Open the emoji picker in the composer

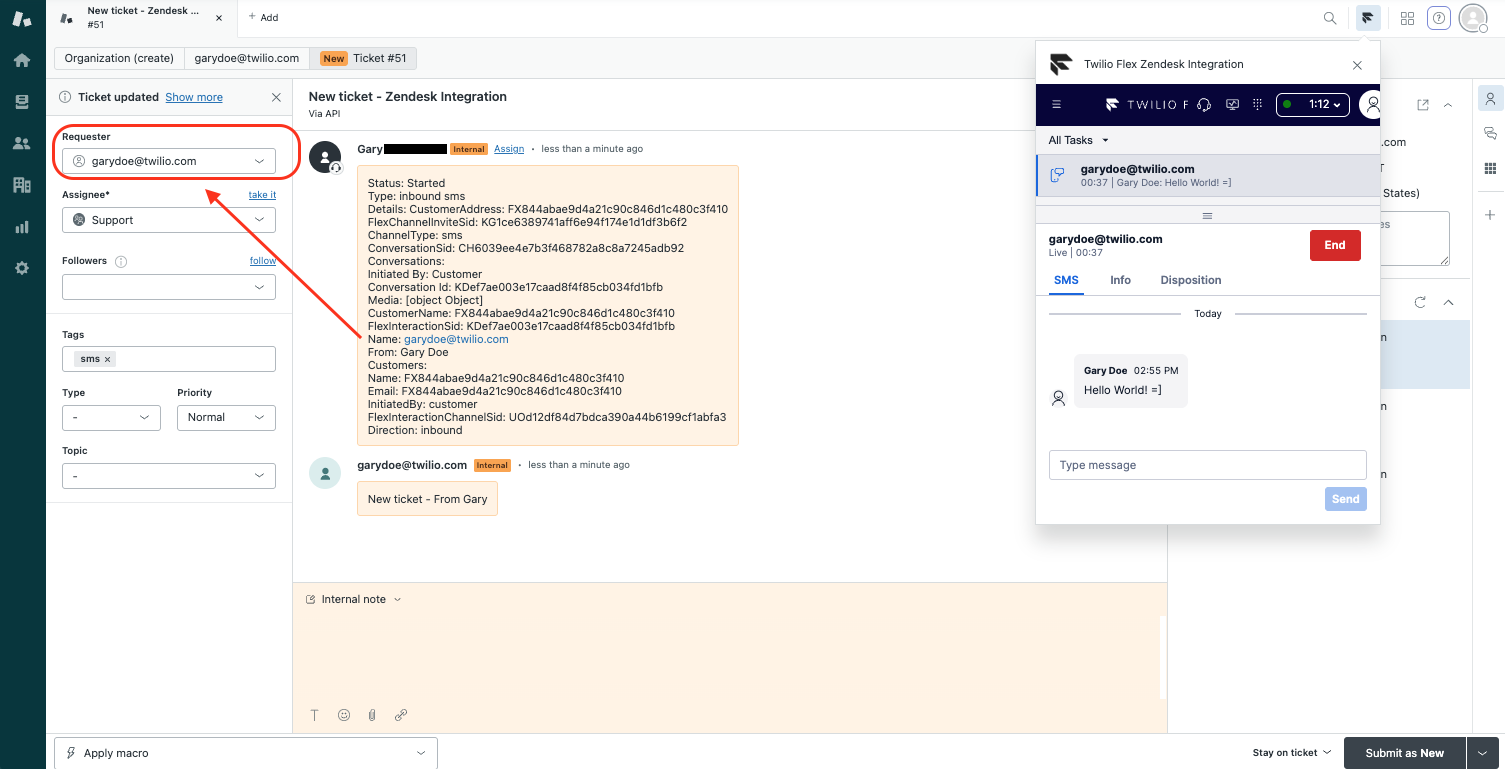[344, 715]
